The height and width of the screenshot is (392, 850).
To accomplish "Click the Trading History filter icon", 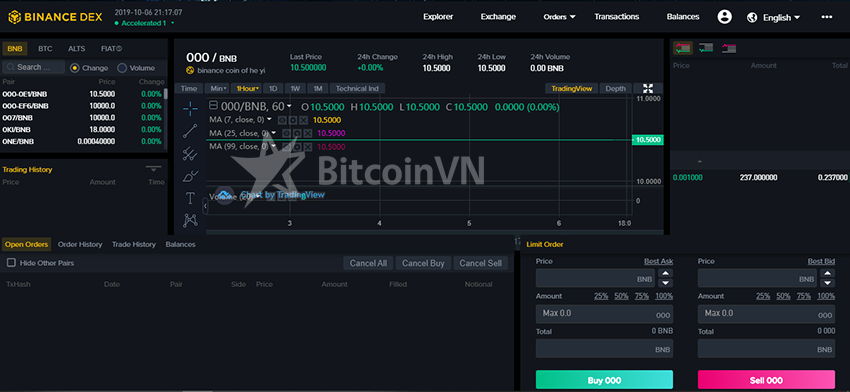I will tap(153, 169).
